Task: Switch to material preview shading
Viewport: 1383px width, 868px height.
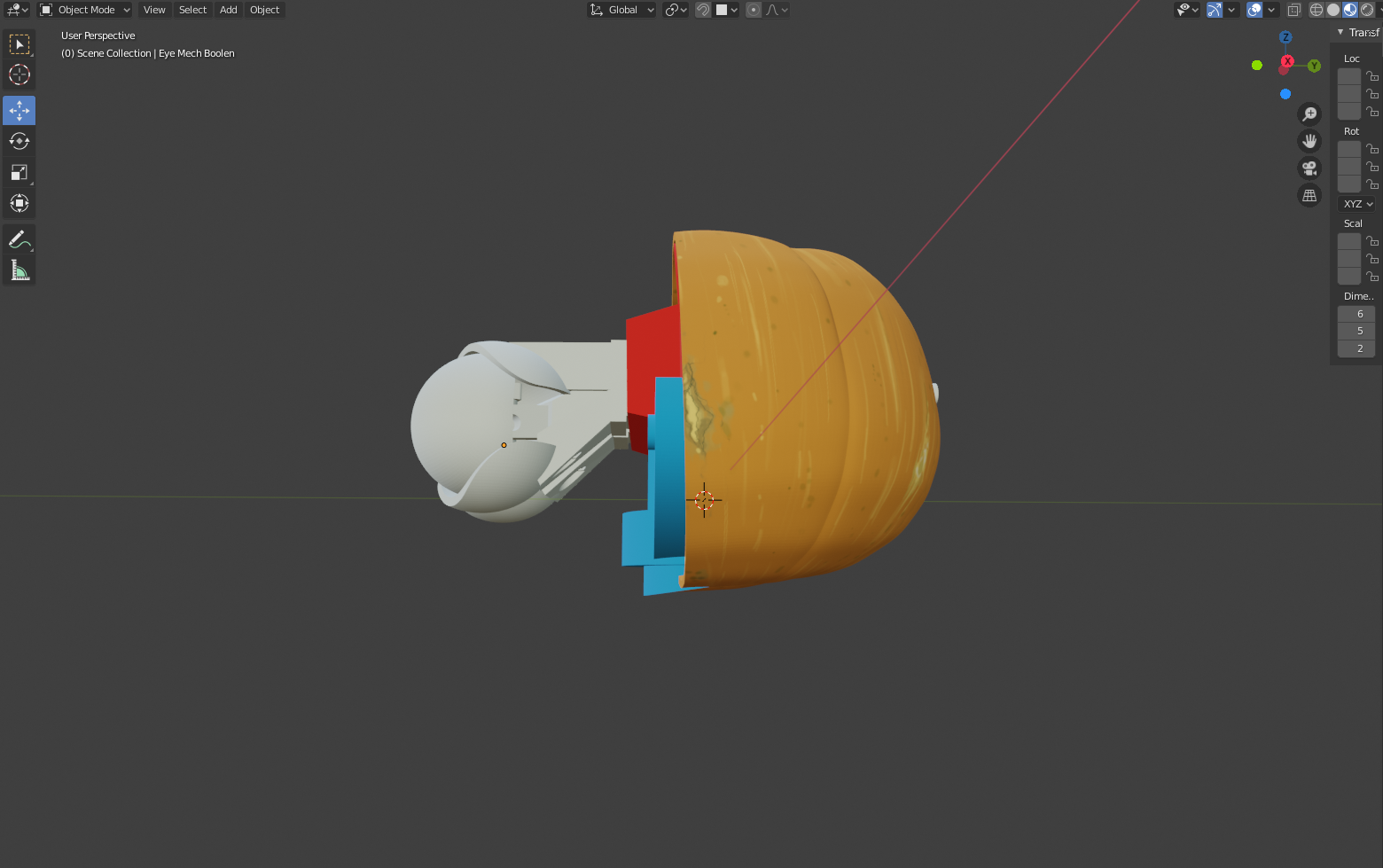Action: point(1350,10)
